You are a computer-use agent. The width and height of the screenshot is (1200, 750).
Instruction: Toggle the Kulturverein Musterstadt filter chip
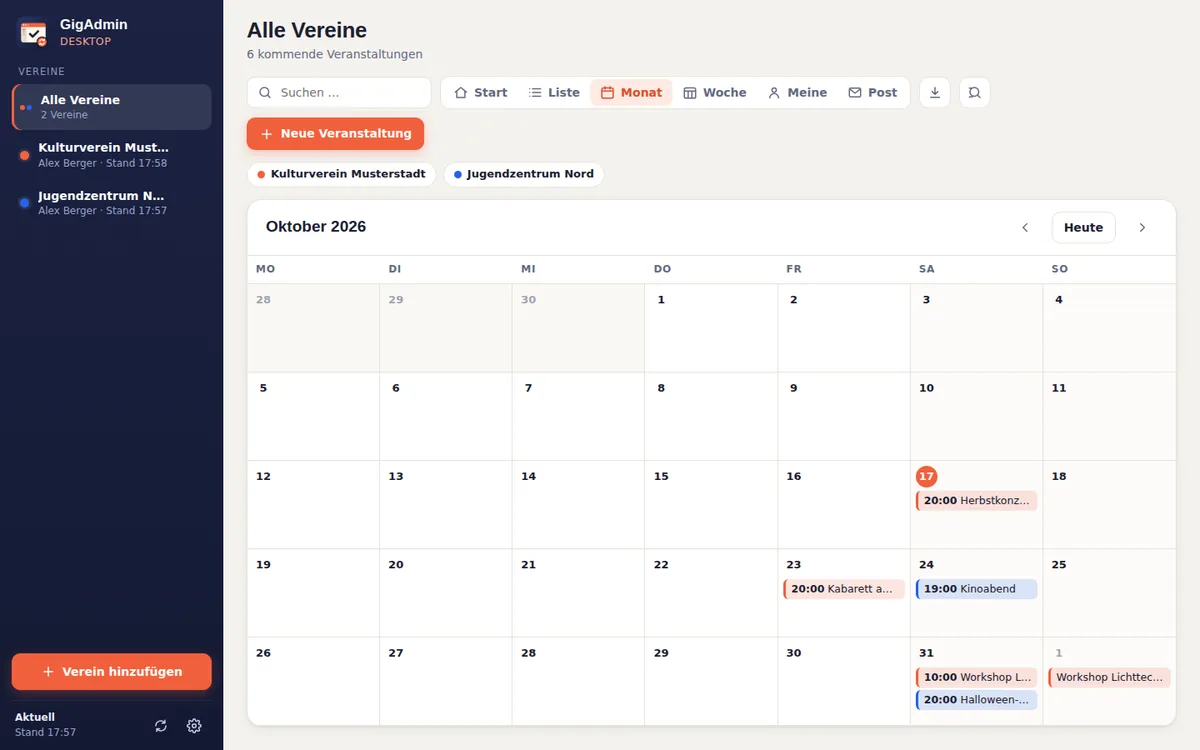[x=341, y=174]
